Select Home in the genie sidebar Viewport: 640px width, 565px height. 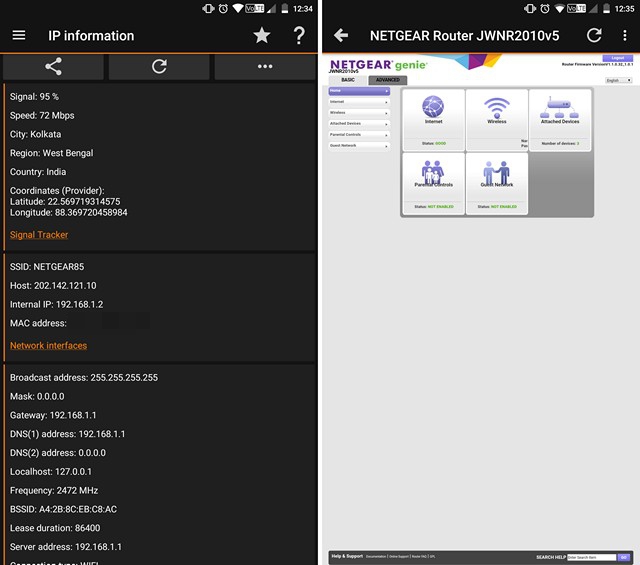[x=359, y=91]
